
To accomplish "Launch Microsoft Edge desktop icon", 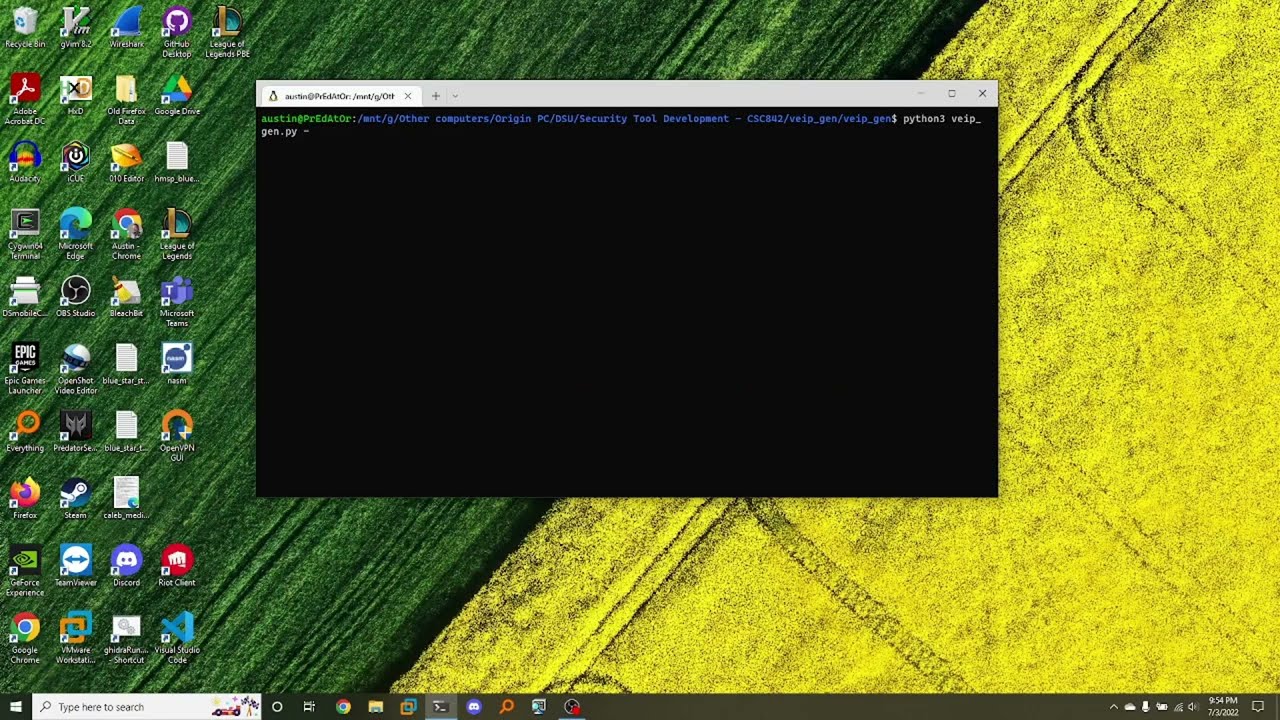I will tap(76, 234).
